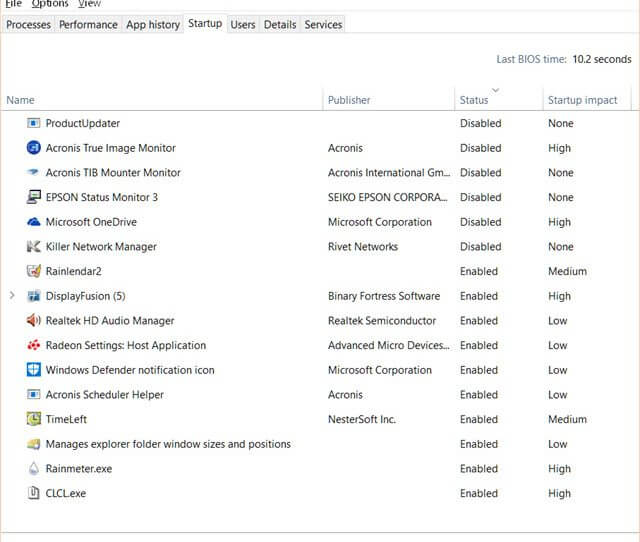The height and width of the screenshot is (542, 640).
Task: Click the Rainlendar2 calendar icon
Action: [x=33, y=271]
